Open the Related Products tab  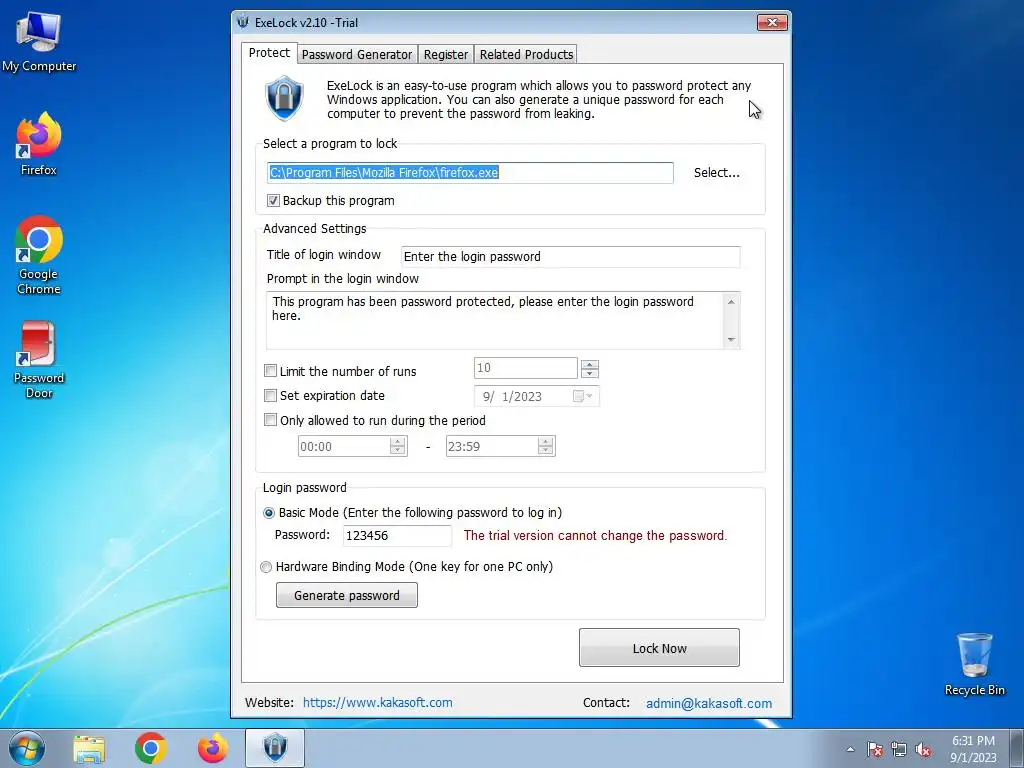click(x=526, y=55)
